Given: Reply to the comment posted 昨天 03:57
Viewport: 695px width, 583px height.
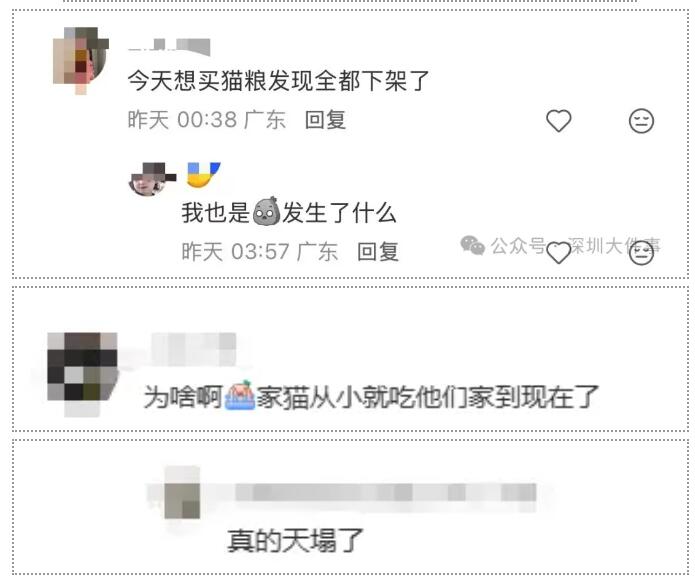Looking at the screenshot, I should pyautogui.click(x=378, y=252).
